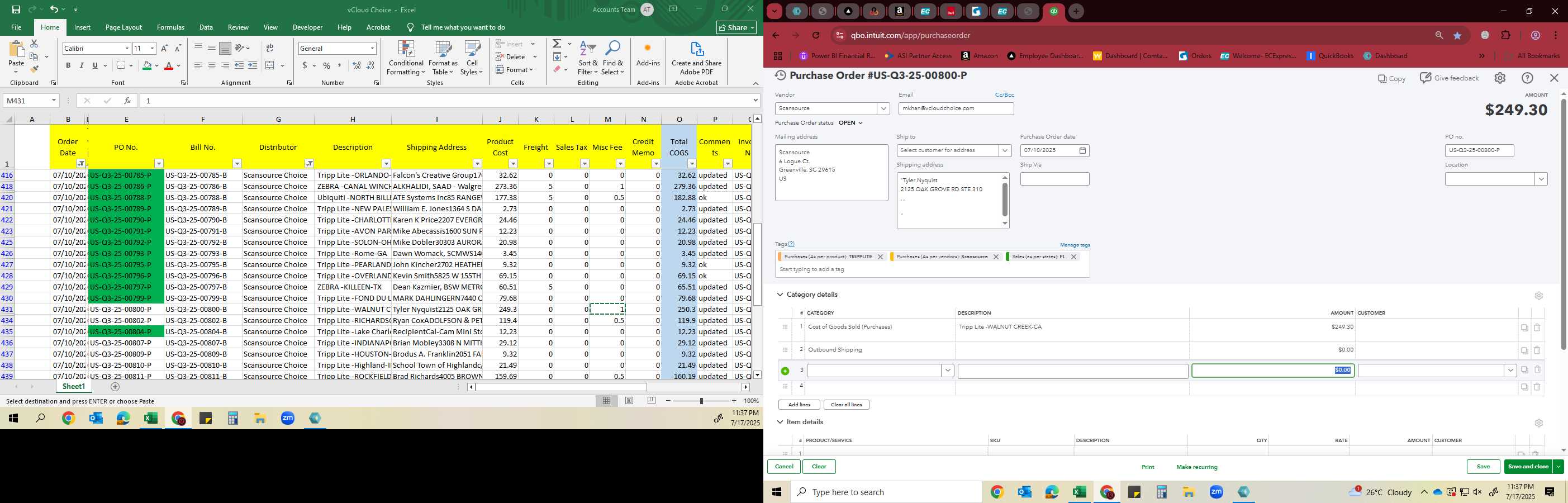Toggle Center horizontal alignment in Excel
Screen dimensions: 1568x503
[211, 66]
